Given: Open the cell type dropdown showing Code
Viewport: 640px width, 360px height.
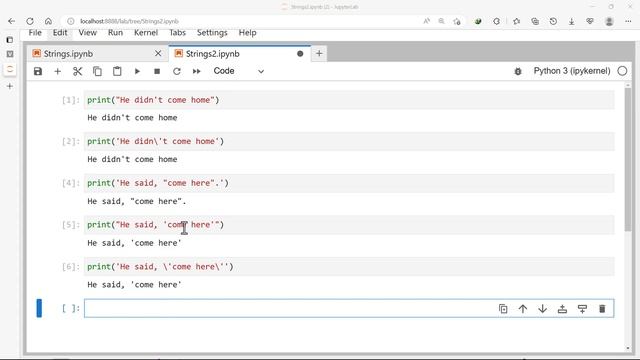Looking at the screenshot, I should (239, 71).
